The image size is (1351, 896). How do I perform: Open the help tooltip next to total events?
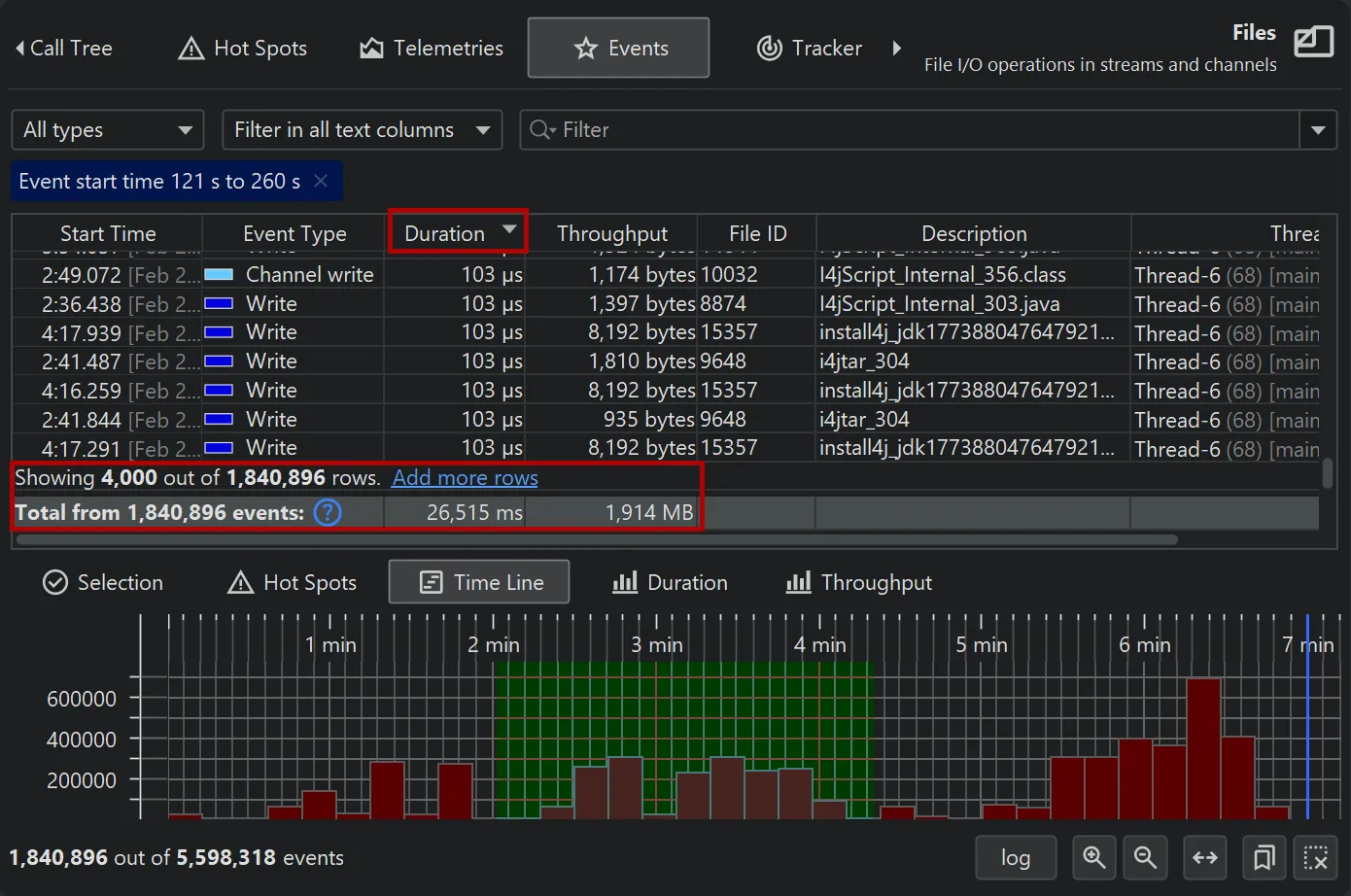(x=327, y=512)
